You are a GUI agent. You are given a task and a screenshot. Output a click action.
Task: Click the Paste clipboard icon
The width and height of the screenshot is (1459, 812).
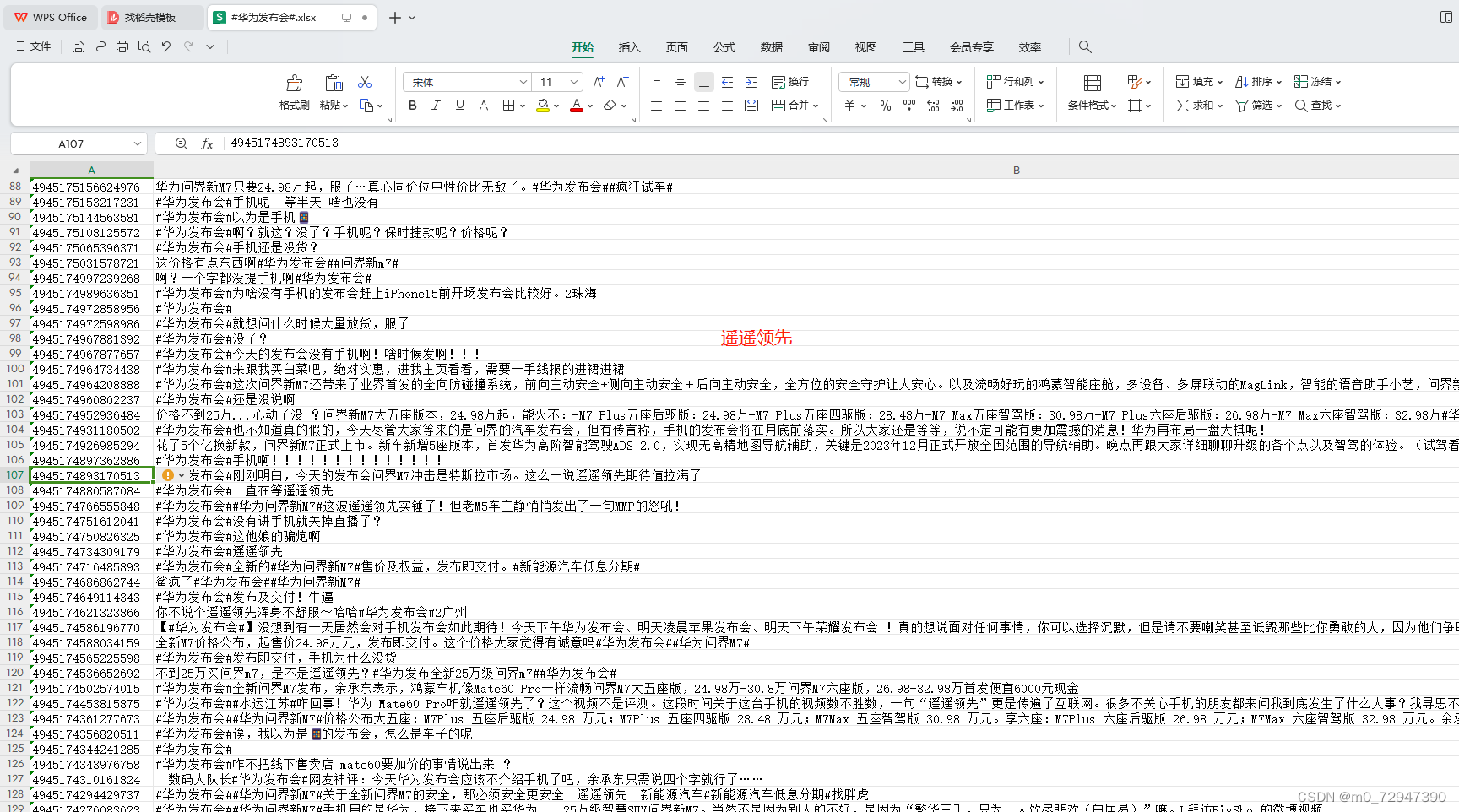334,83
